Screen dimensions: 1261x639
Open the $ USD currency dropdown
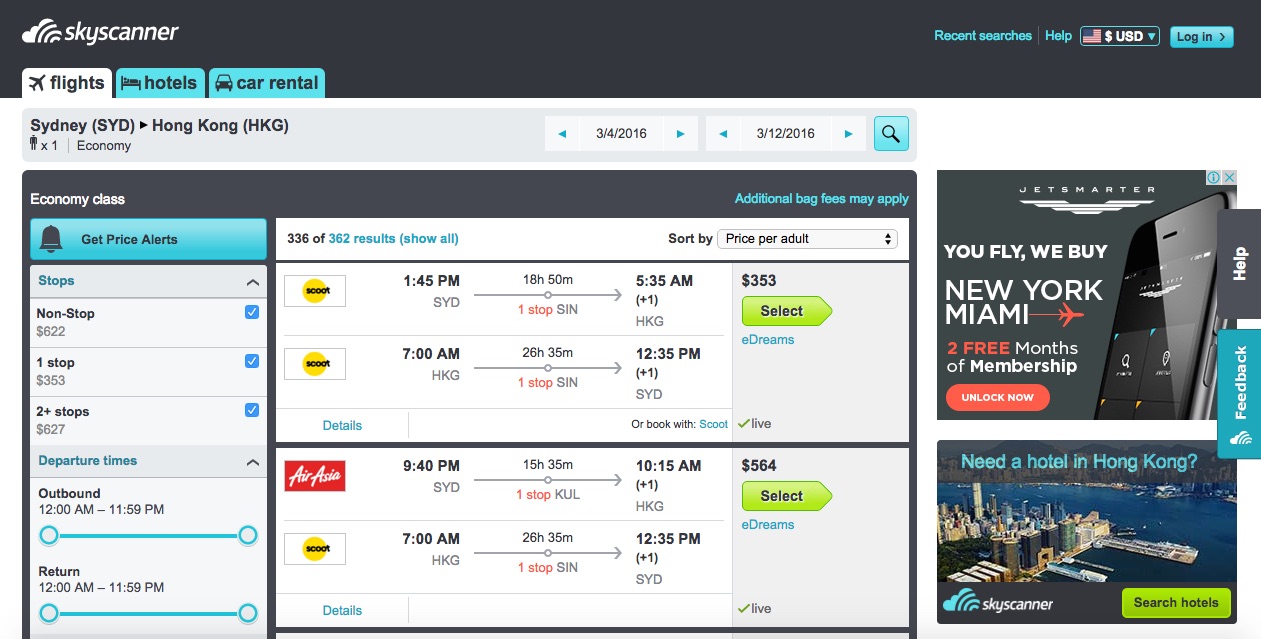tap(1120, 36)
